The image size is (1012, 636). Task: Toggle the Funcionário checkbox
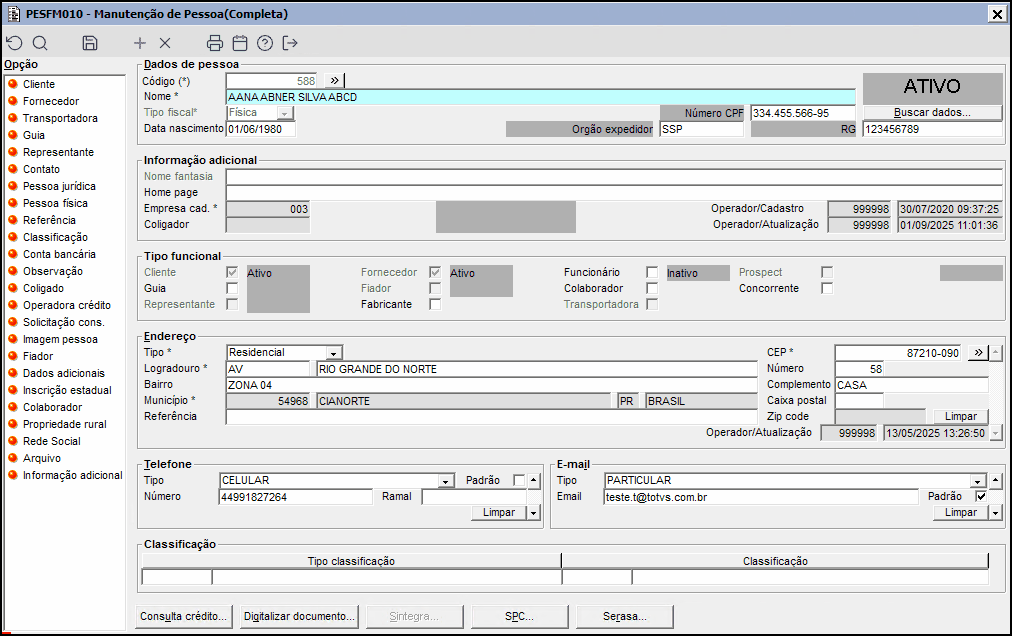click(x=652, y=272)
